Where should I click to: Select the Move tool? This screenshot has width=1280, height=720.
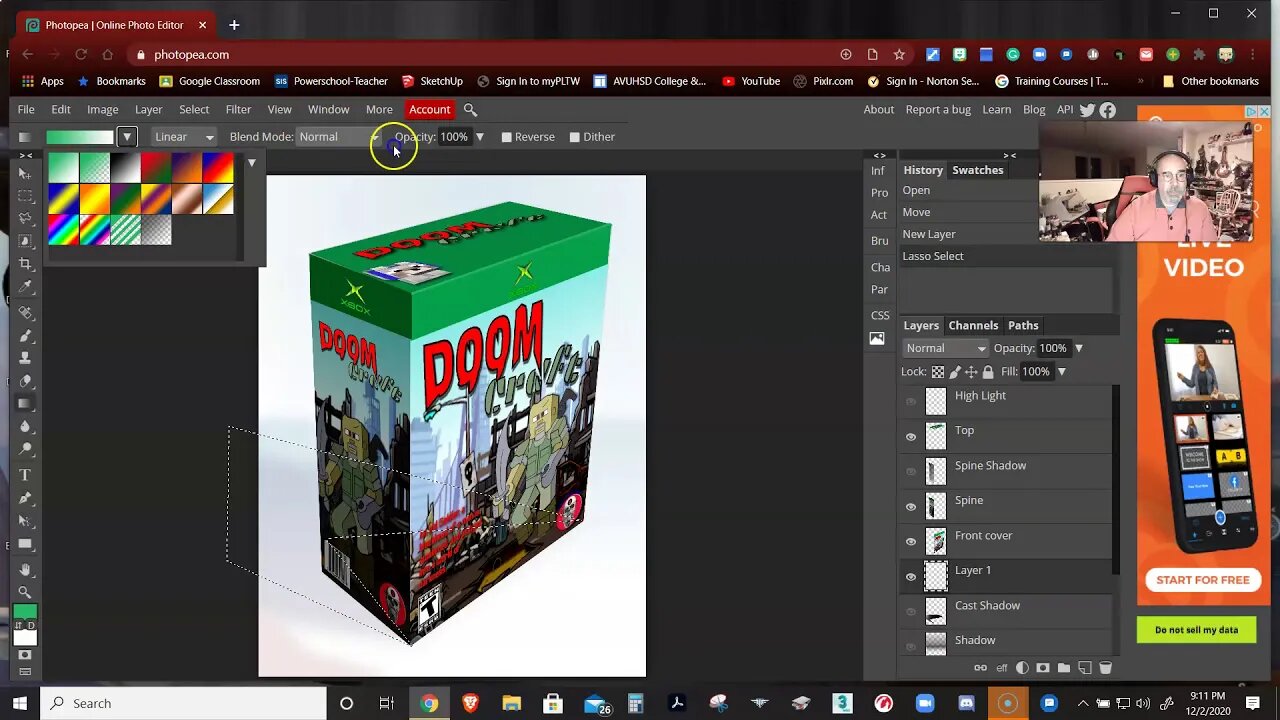[26, 174]
